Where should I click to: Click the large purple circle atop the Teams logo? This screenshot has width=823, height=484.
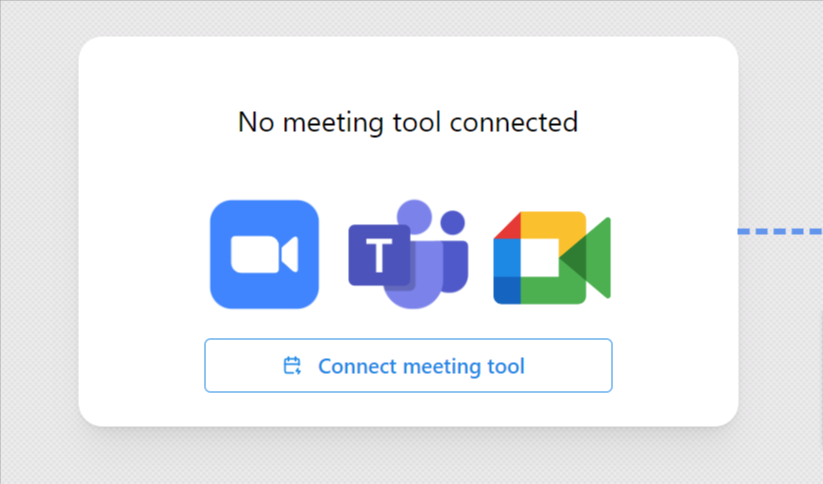coord(413,216)
